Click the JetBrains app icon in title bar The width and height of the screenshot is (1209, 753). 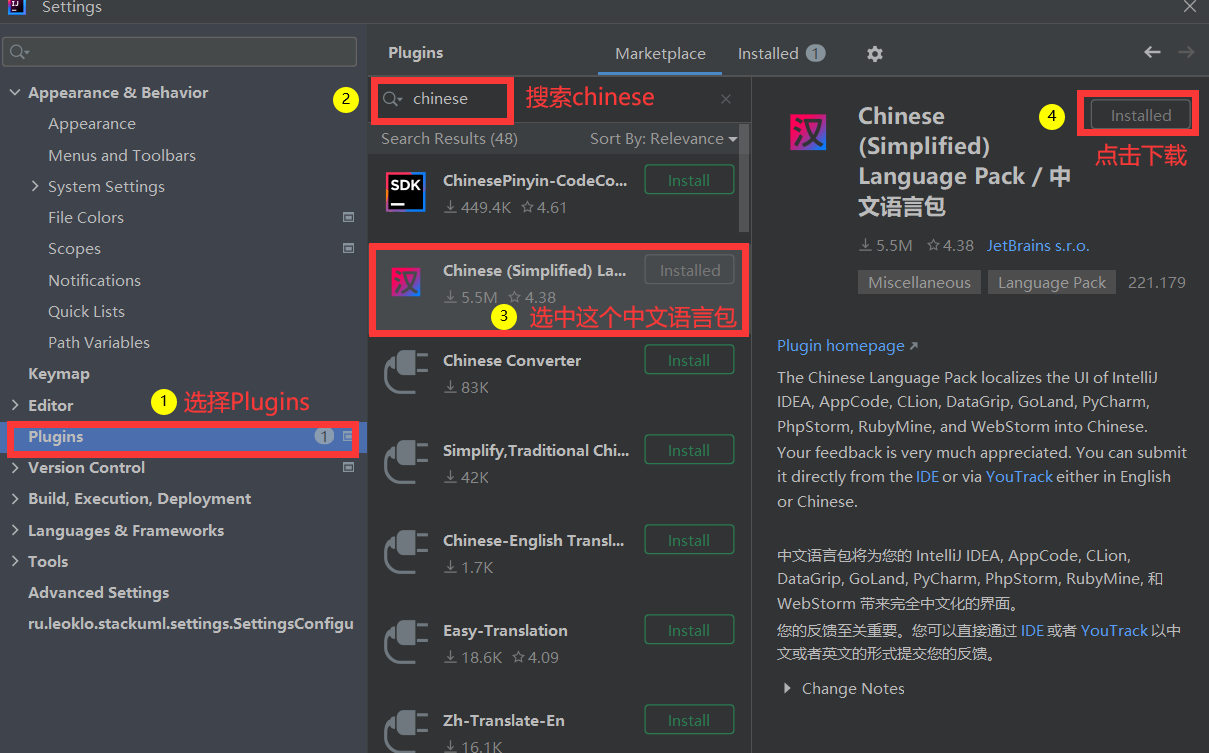[15, 6]
